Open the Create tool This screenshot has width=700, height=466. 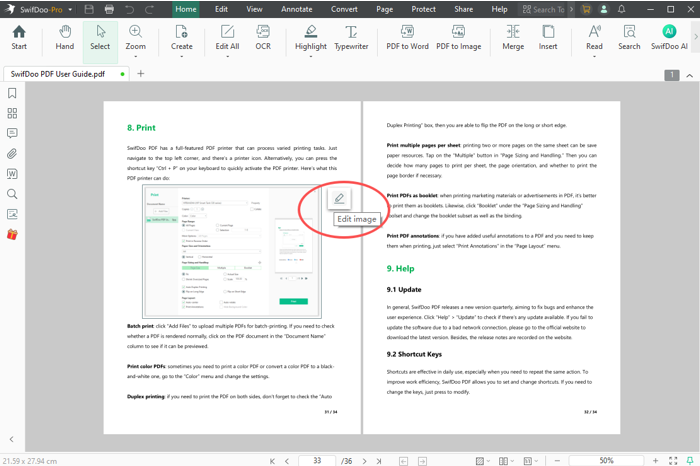point(182,37)
